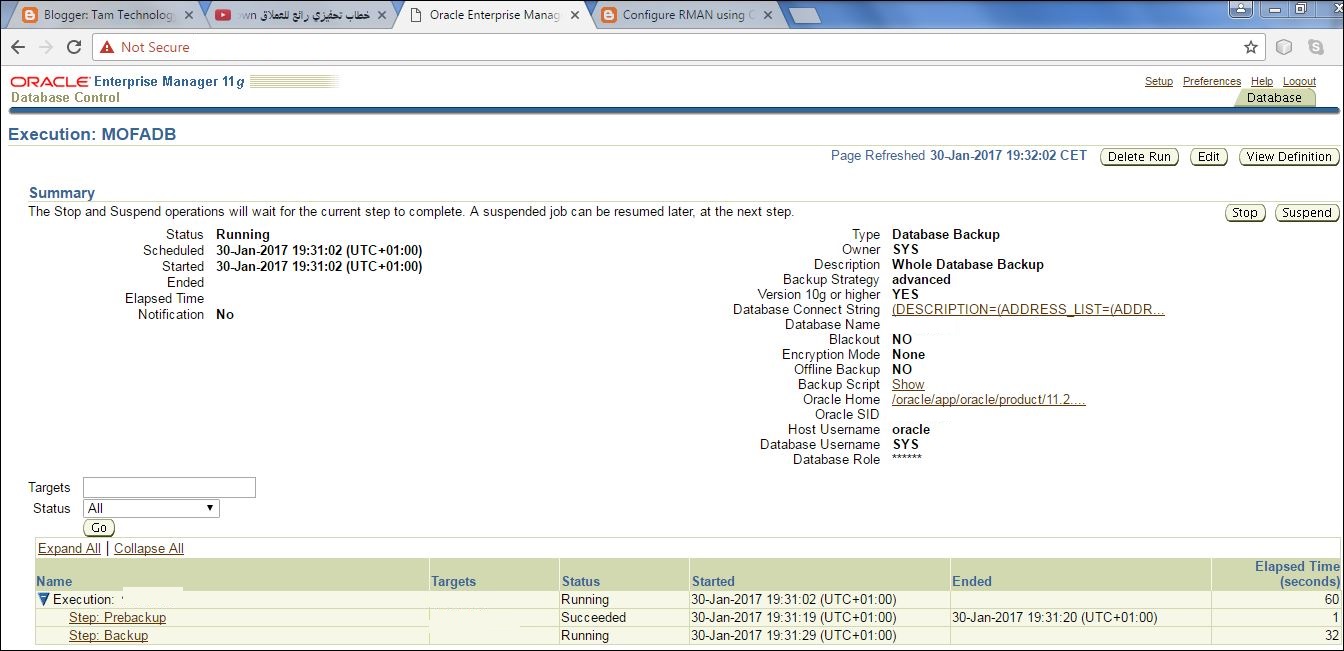Click the Status column header
This screenshot has height=651, width=1344.
tap(580, 581)
